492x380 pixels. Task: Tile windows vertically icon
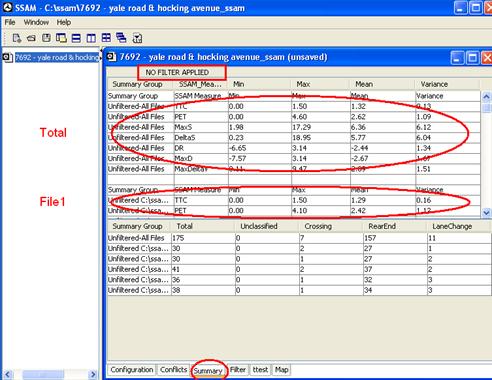pyautogui.click(x=91, y=38)
